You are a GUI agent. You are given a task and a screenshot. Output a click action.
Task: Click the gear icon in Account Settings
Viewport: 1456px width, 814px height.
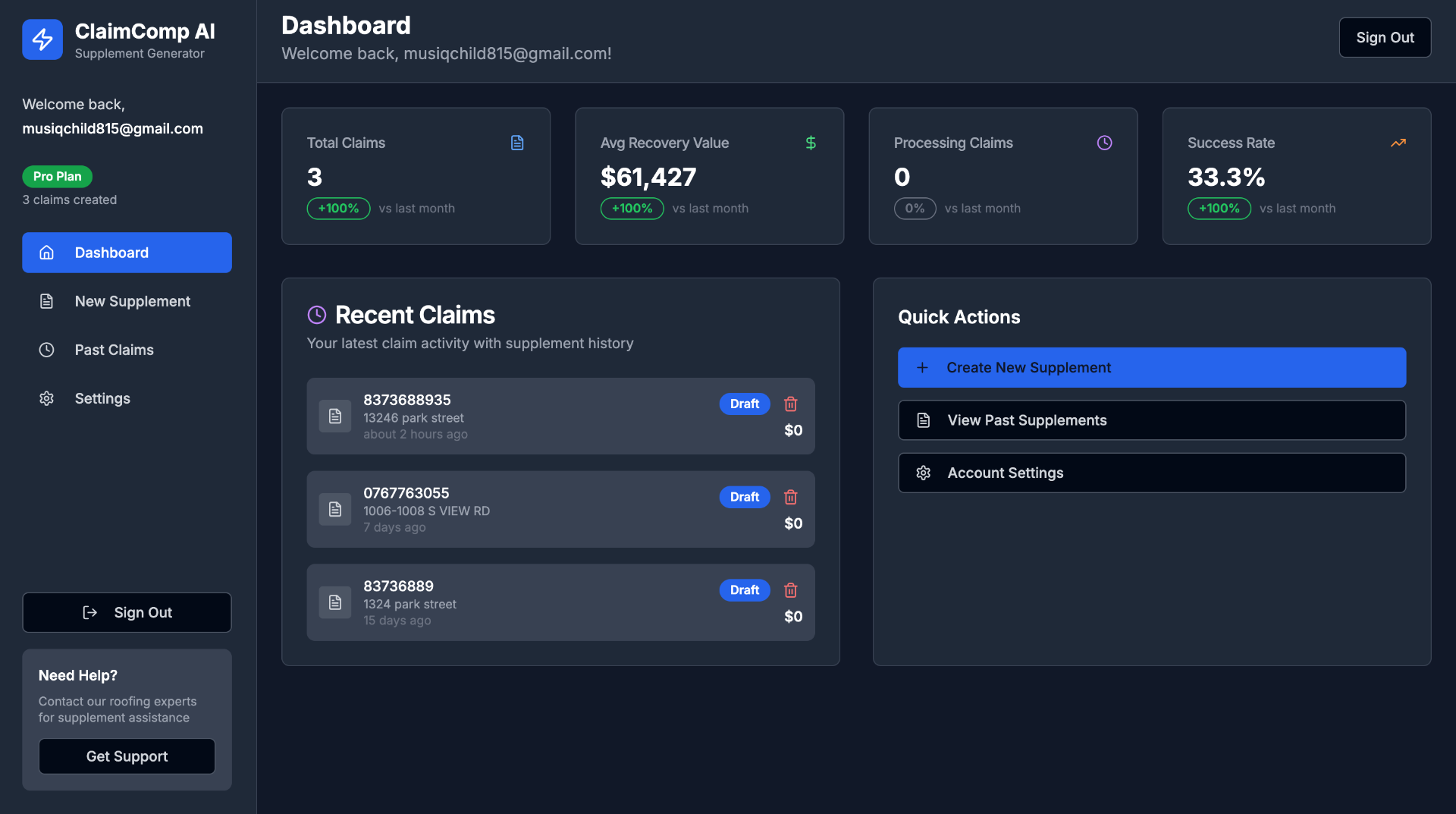click(x=923, y=473)
